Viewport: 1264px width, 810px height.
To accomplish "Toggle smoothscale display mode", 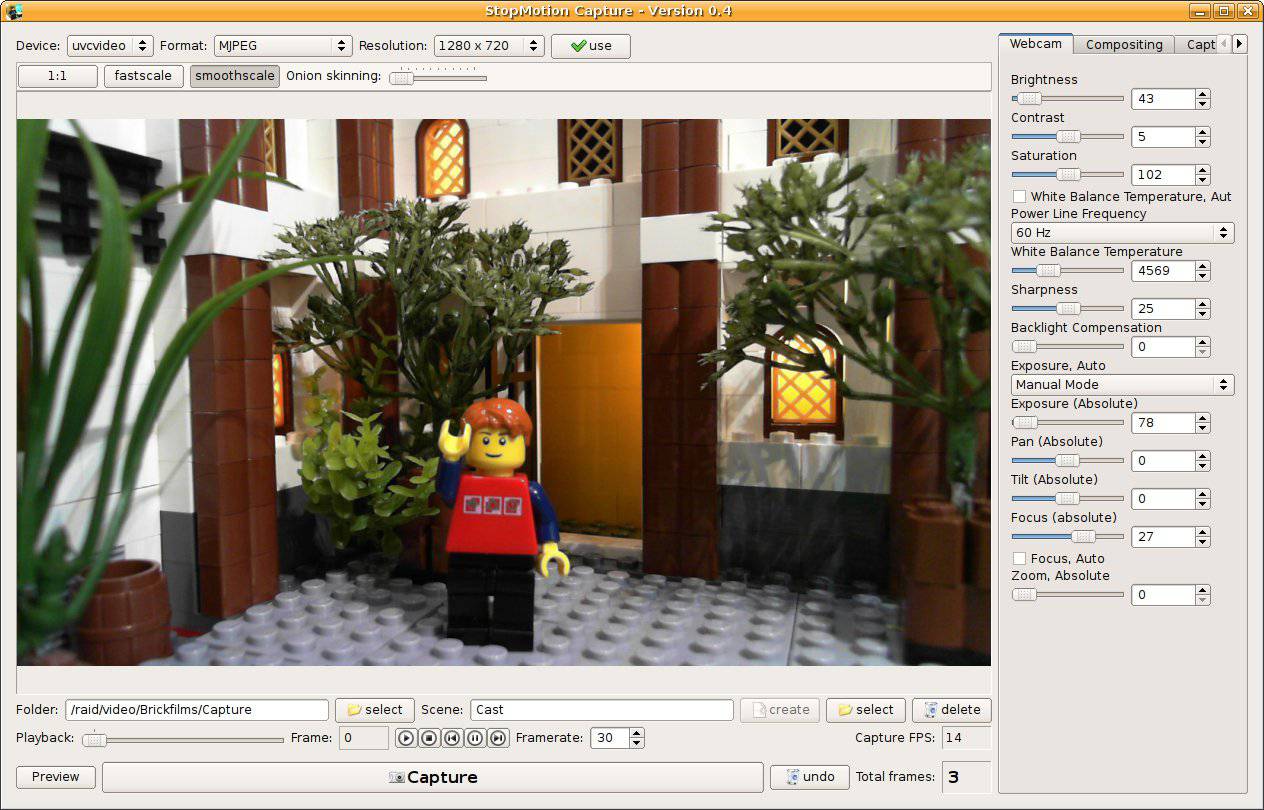I will pos(235,76).
